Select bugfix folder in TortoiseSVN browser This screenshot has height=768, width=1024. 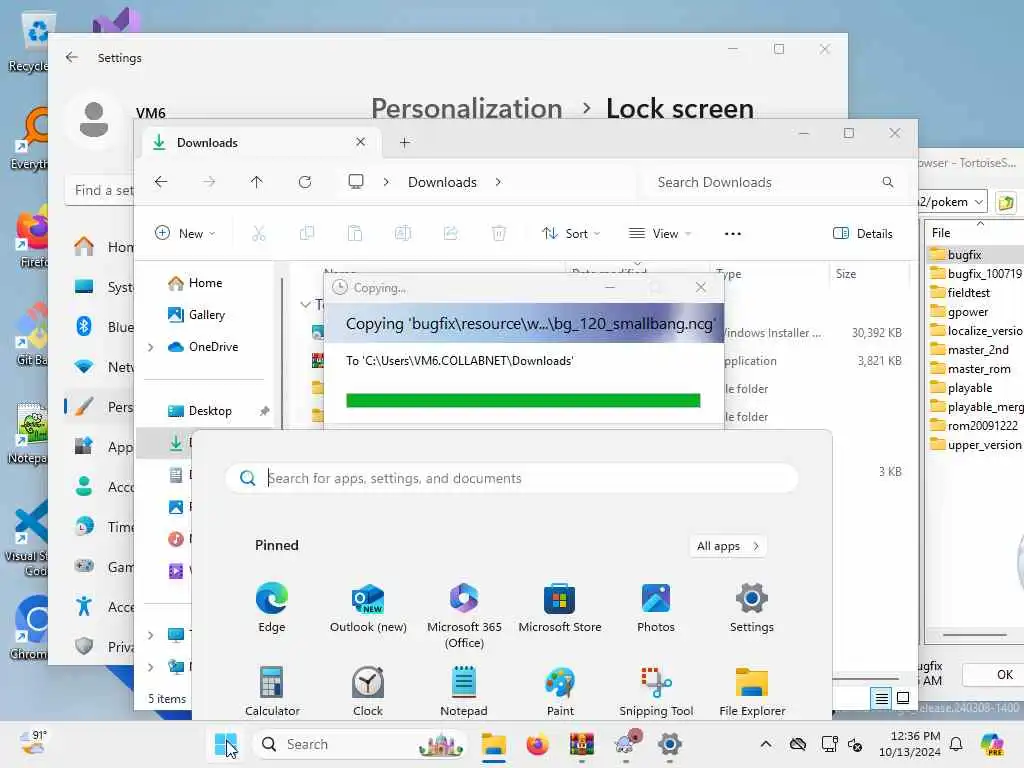964,255
